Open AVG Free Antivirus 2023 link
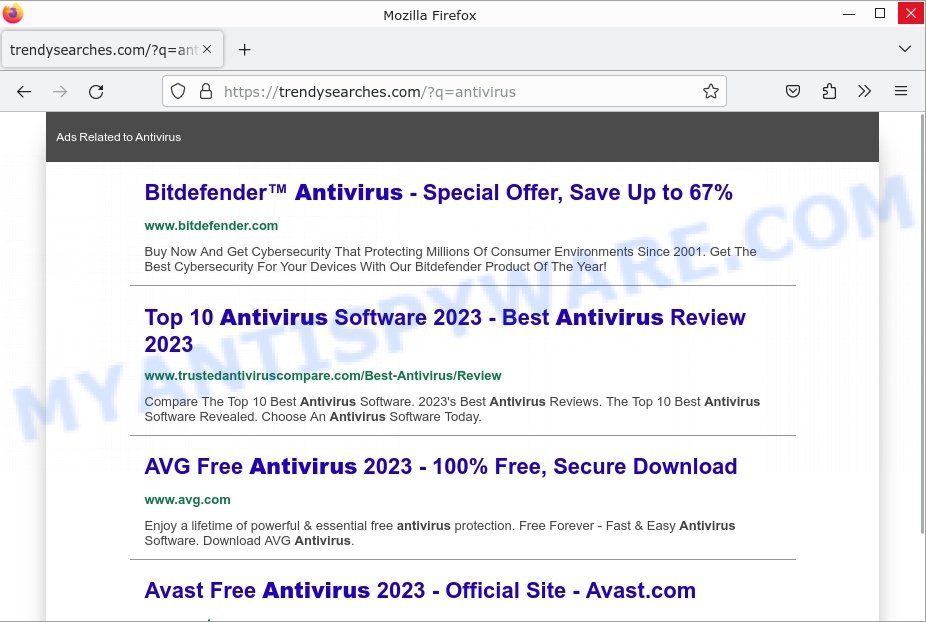The height and width of the screenshot is (622, 926). 441,467
